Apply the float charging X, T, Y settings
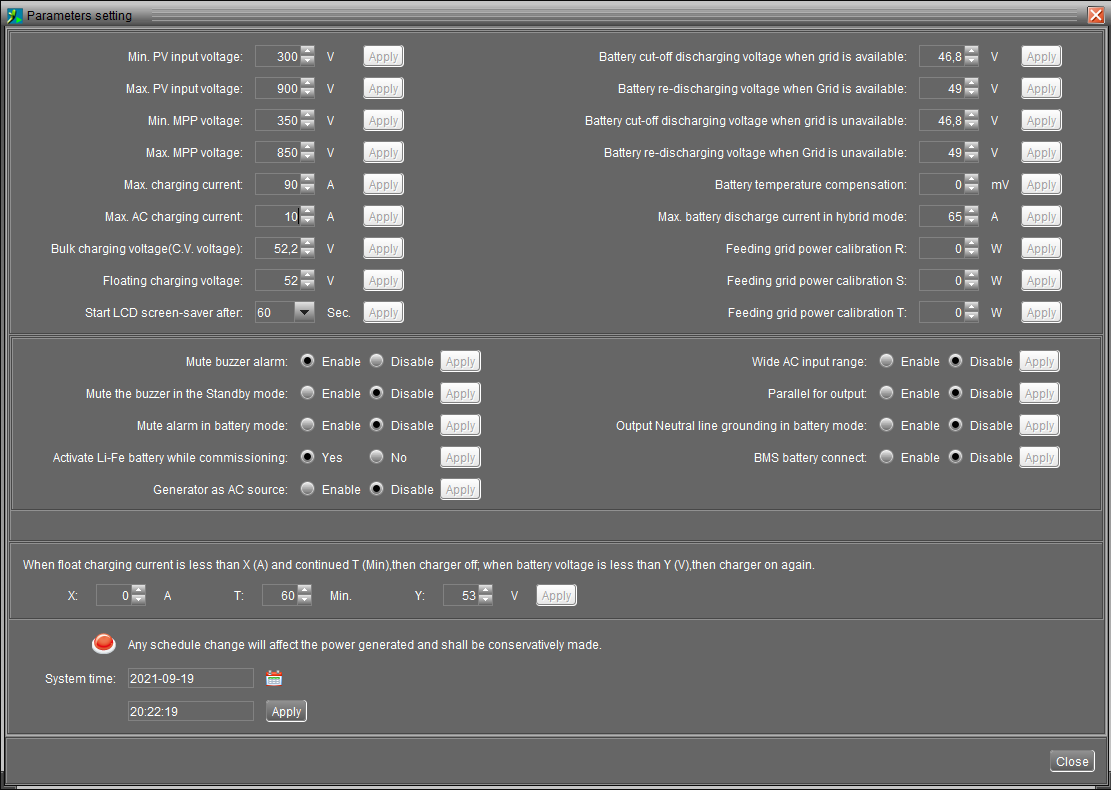 point(556,596)
